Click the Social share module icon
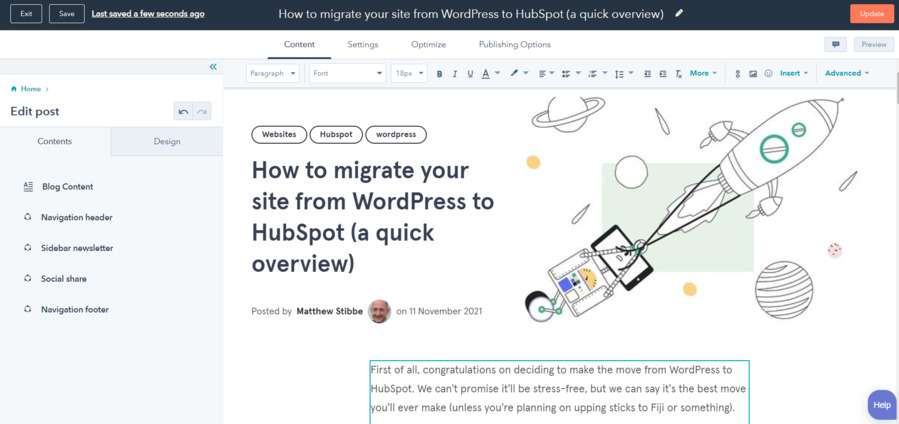Viewport: 899px width, 424px height. click(28, 278)
